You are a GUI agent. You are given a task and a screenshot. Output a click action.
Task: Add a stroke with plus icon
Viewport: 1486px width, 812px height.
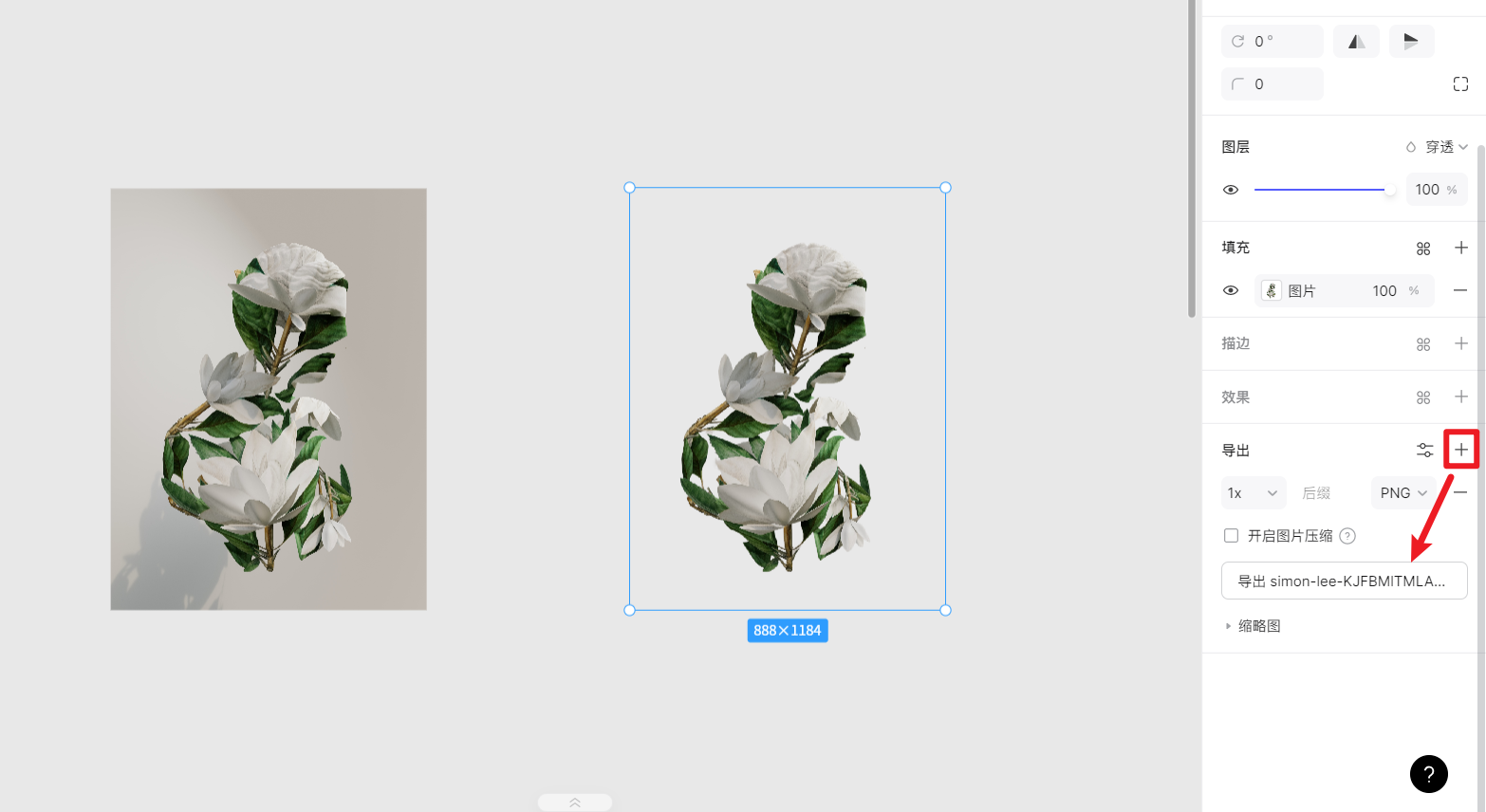[1461, 343]
